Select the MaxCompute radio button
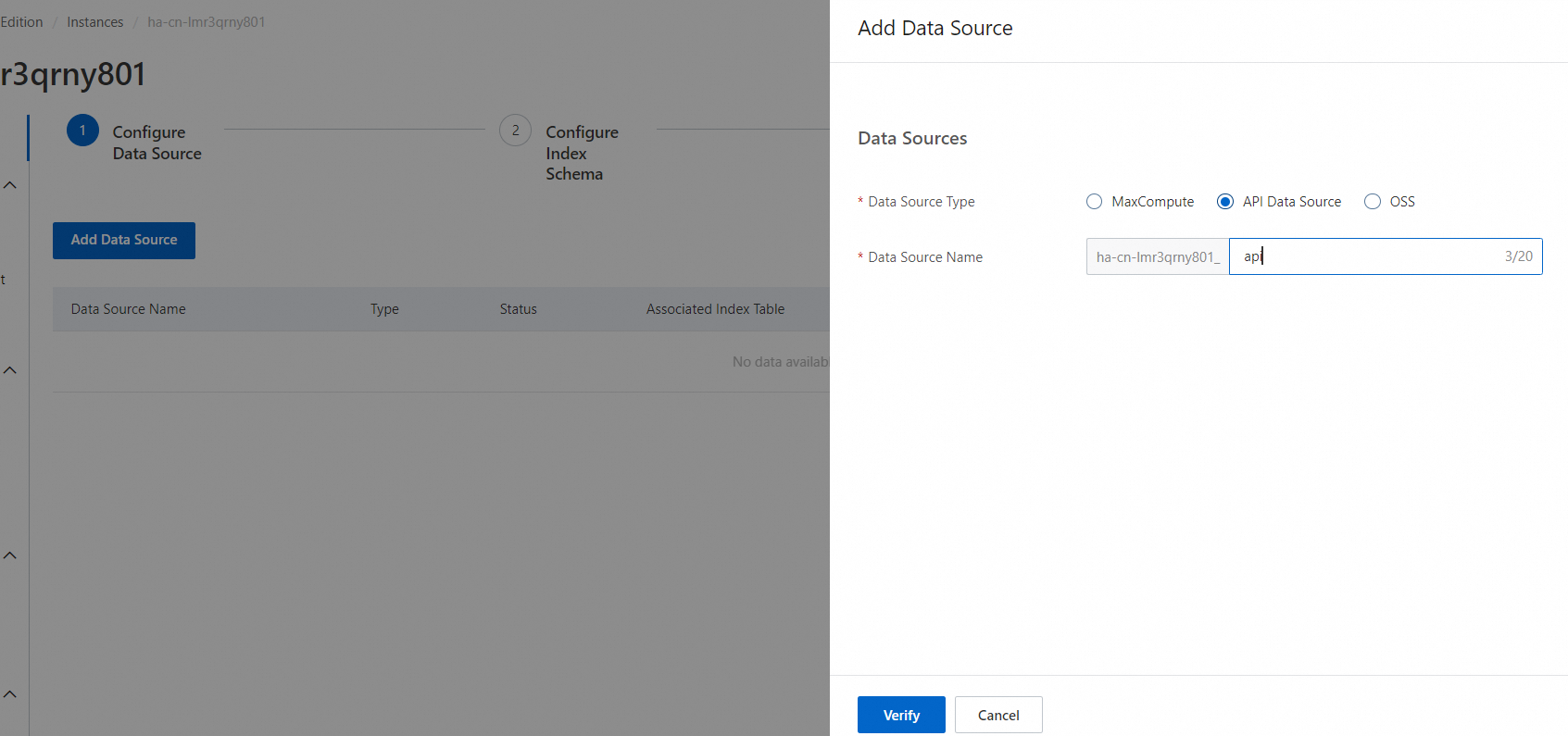Screen dimensions: 1568x736 tap(1094, 202)
